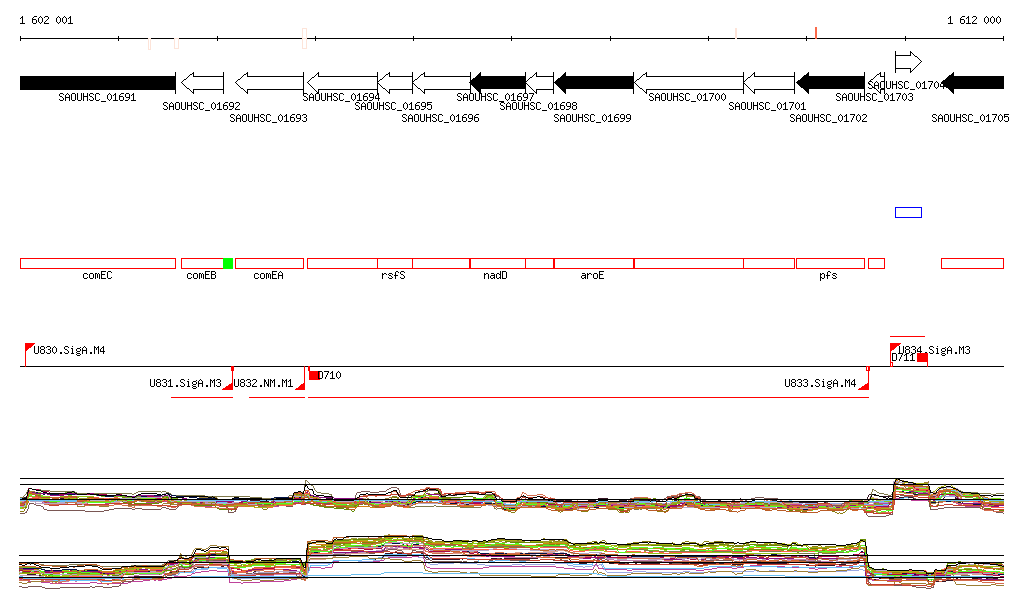This screenshot has width=1024, height=611.
Task: Select the pfs annotation box
Action: click(x=830, y=263)
